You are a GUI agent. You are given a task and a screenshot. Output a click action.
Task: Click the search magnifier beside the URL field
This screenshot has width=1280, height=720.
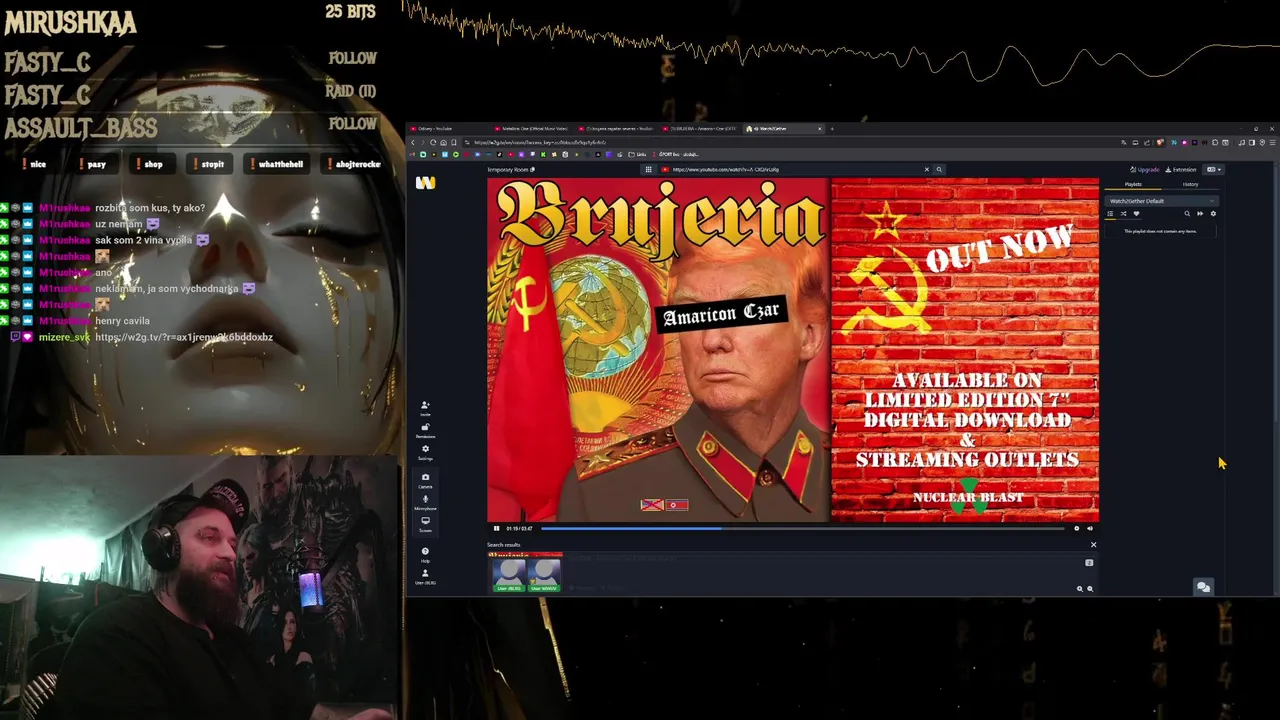(938, 170)
